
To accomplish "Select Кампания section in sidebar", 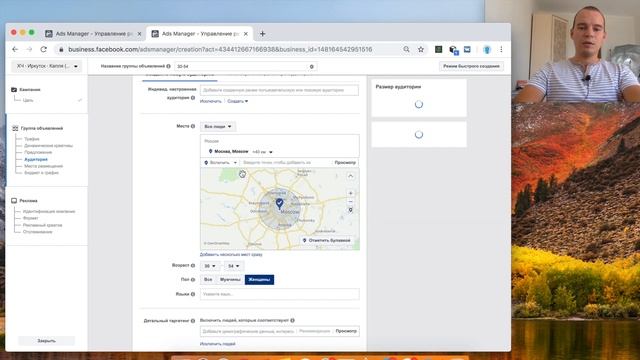I will click(x=29, y=89).
